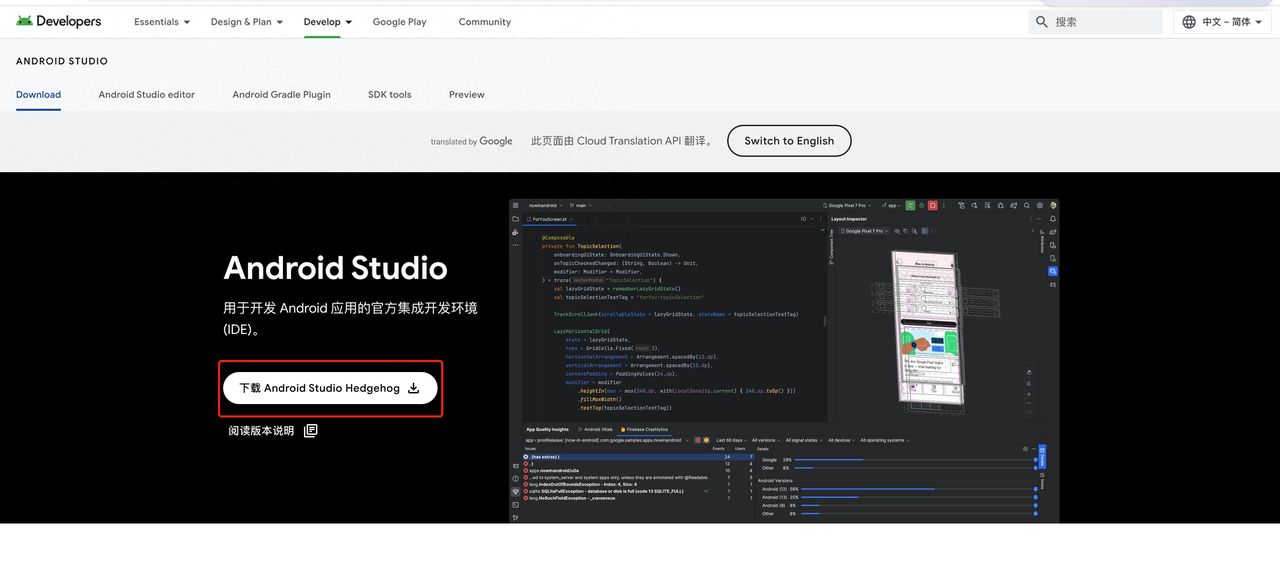Screen dimensions: 1280x567
Task: Expand the Design & Plan menu
Action: click(x=247, y=22)
